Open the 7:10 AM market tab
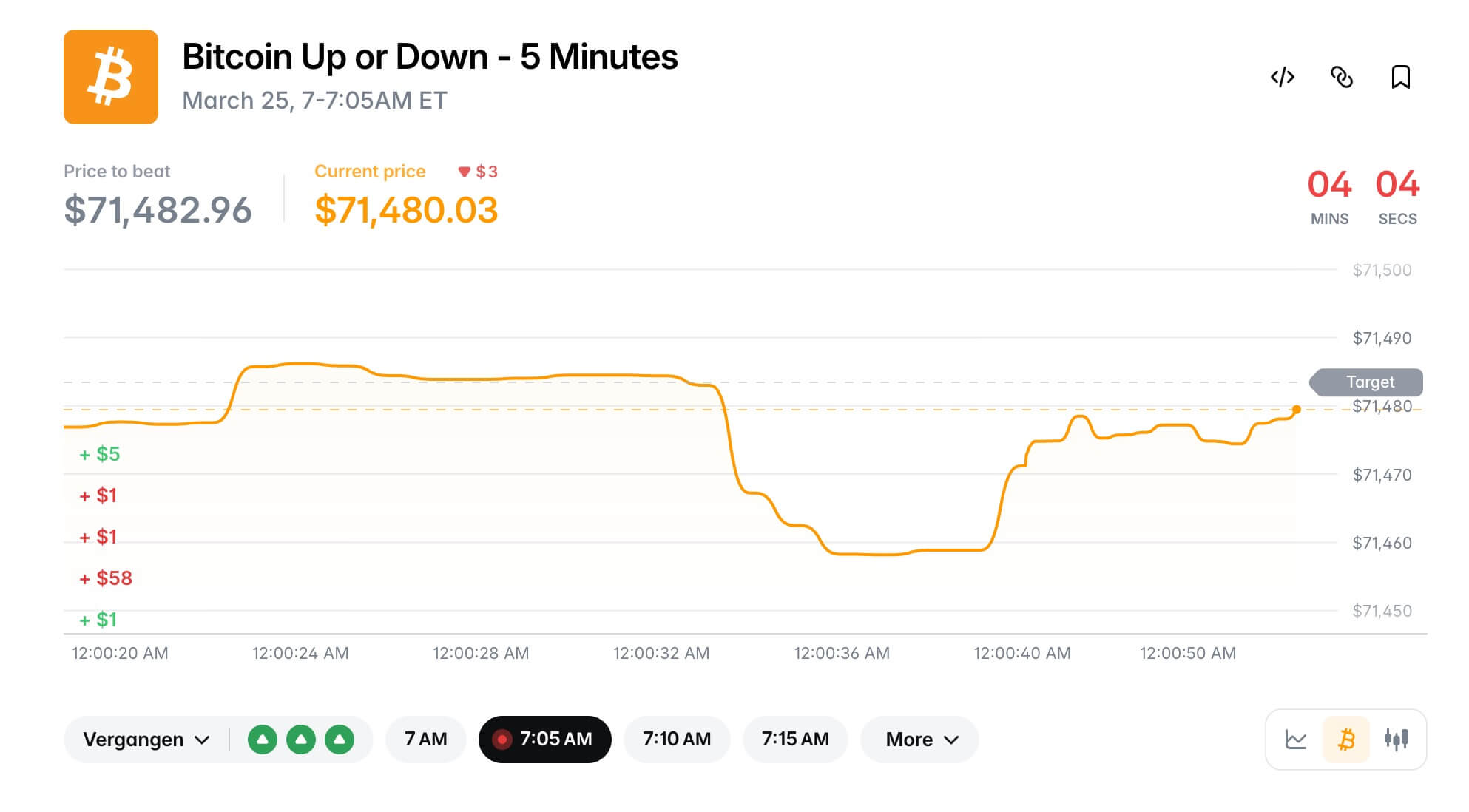The image size is (1469, 812). point(677,739)
